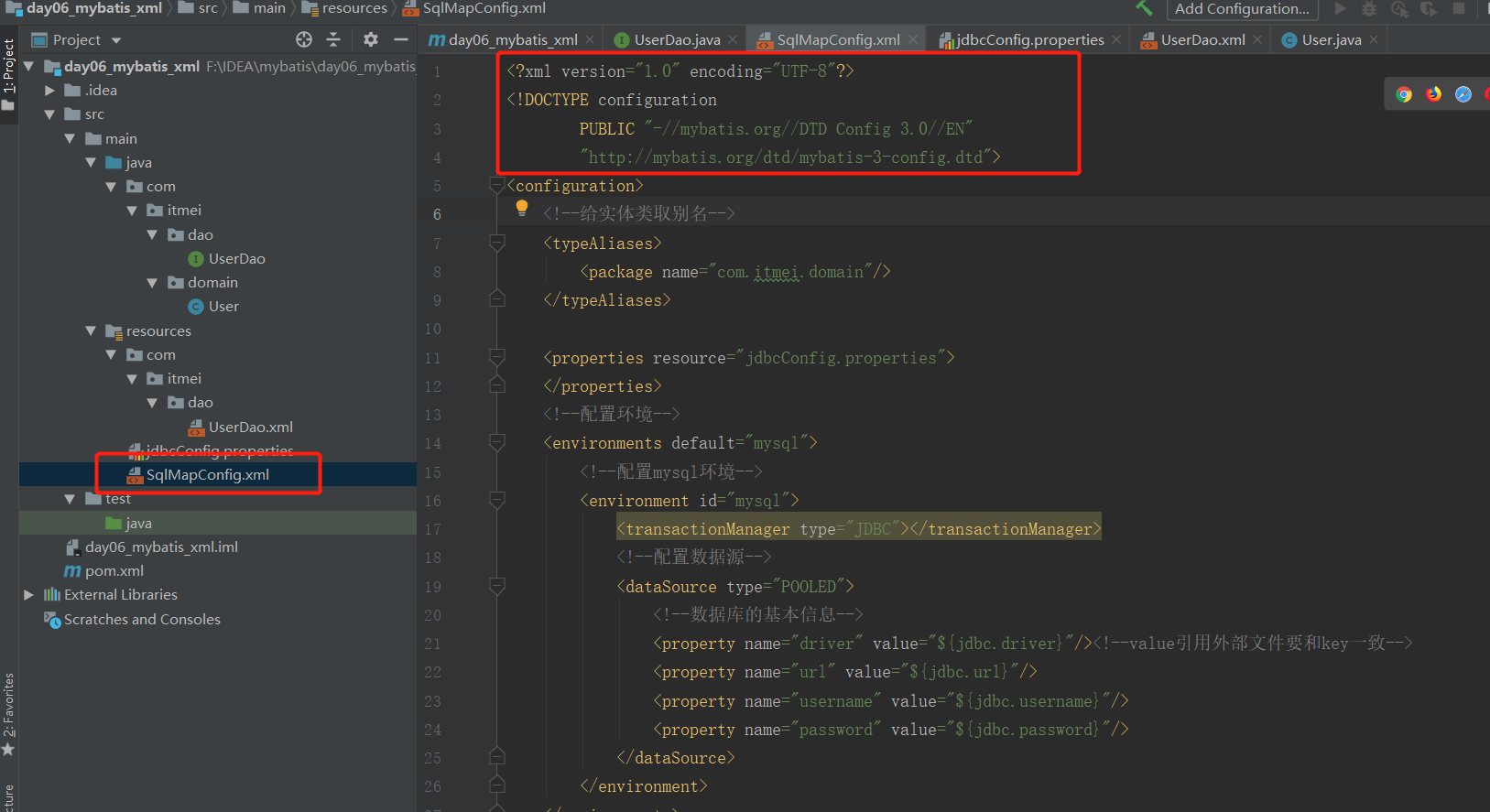Click the Profiler run icon
Viewport: 1490px width, 812px height.
click(x=1429, y=8)
